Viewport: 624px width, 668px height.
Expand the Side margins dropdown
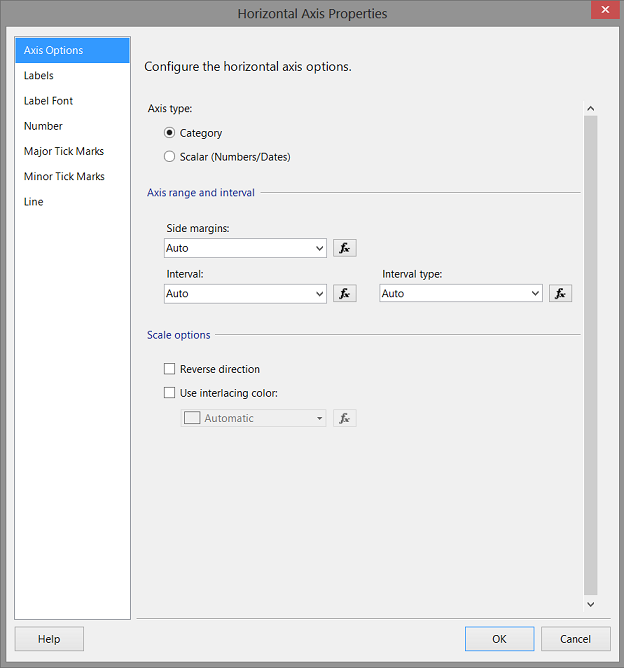[319, 248]
